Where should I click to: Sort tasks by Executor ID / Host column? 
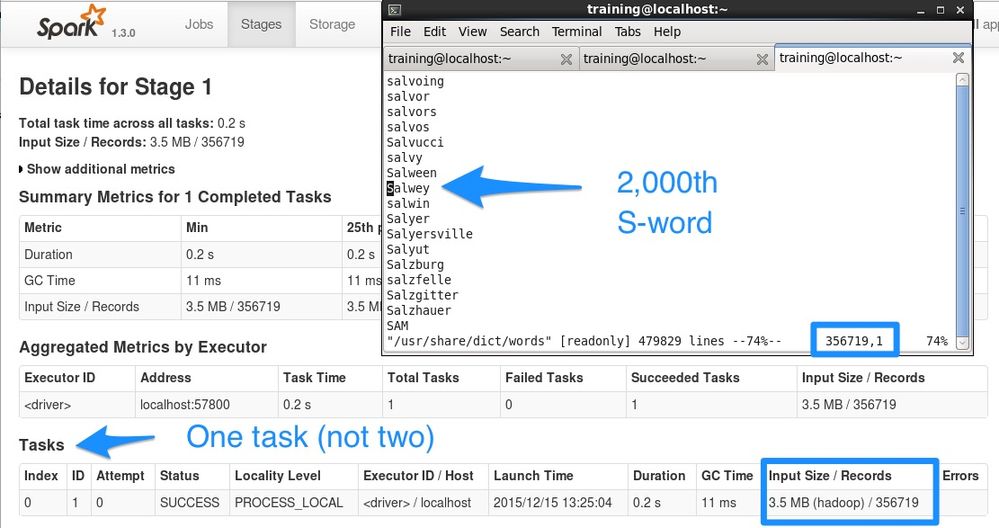tap(419, 476)
